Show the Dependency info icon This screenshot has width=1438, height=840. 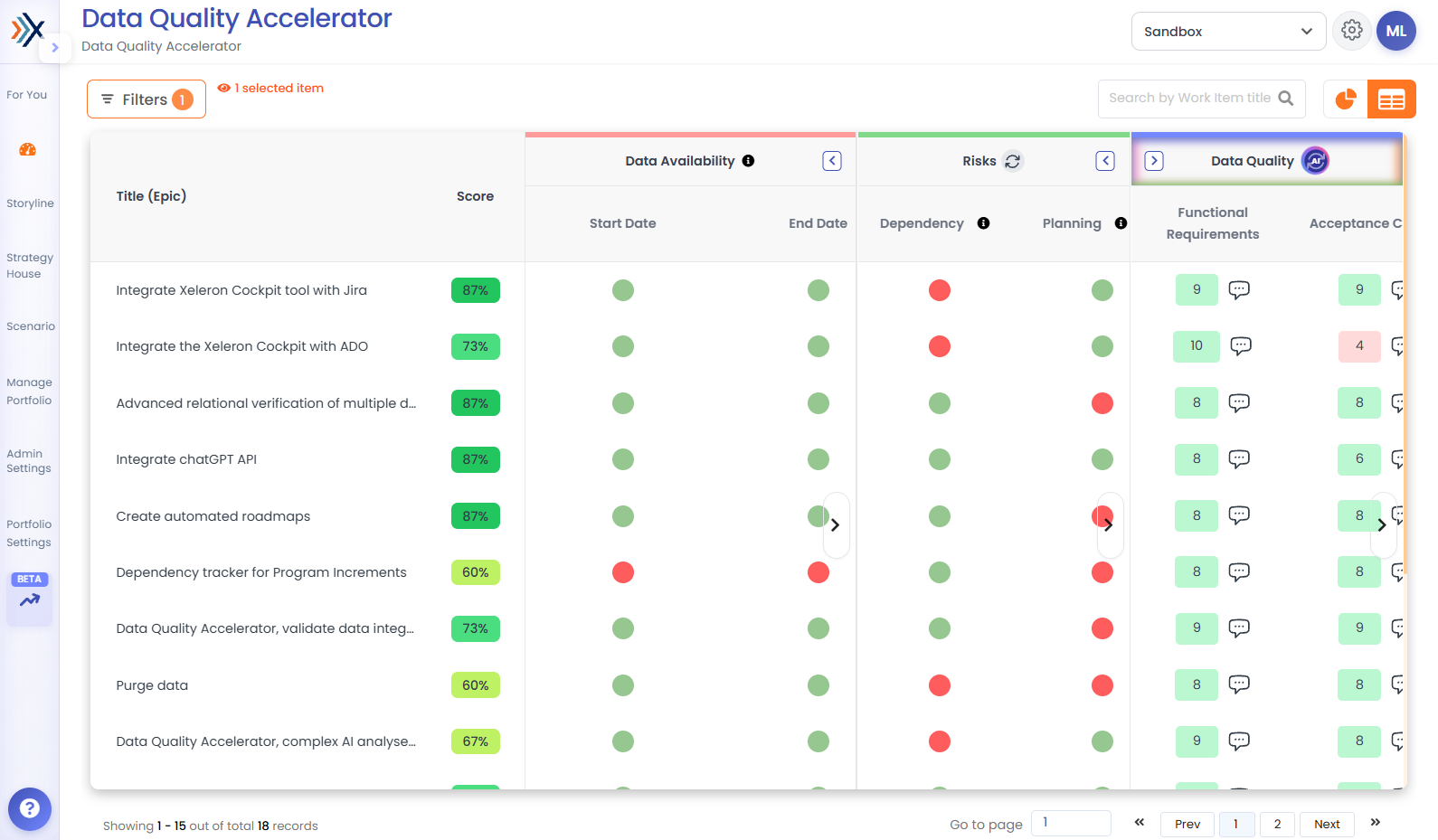983,223
